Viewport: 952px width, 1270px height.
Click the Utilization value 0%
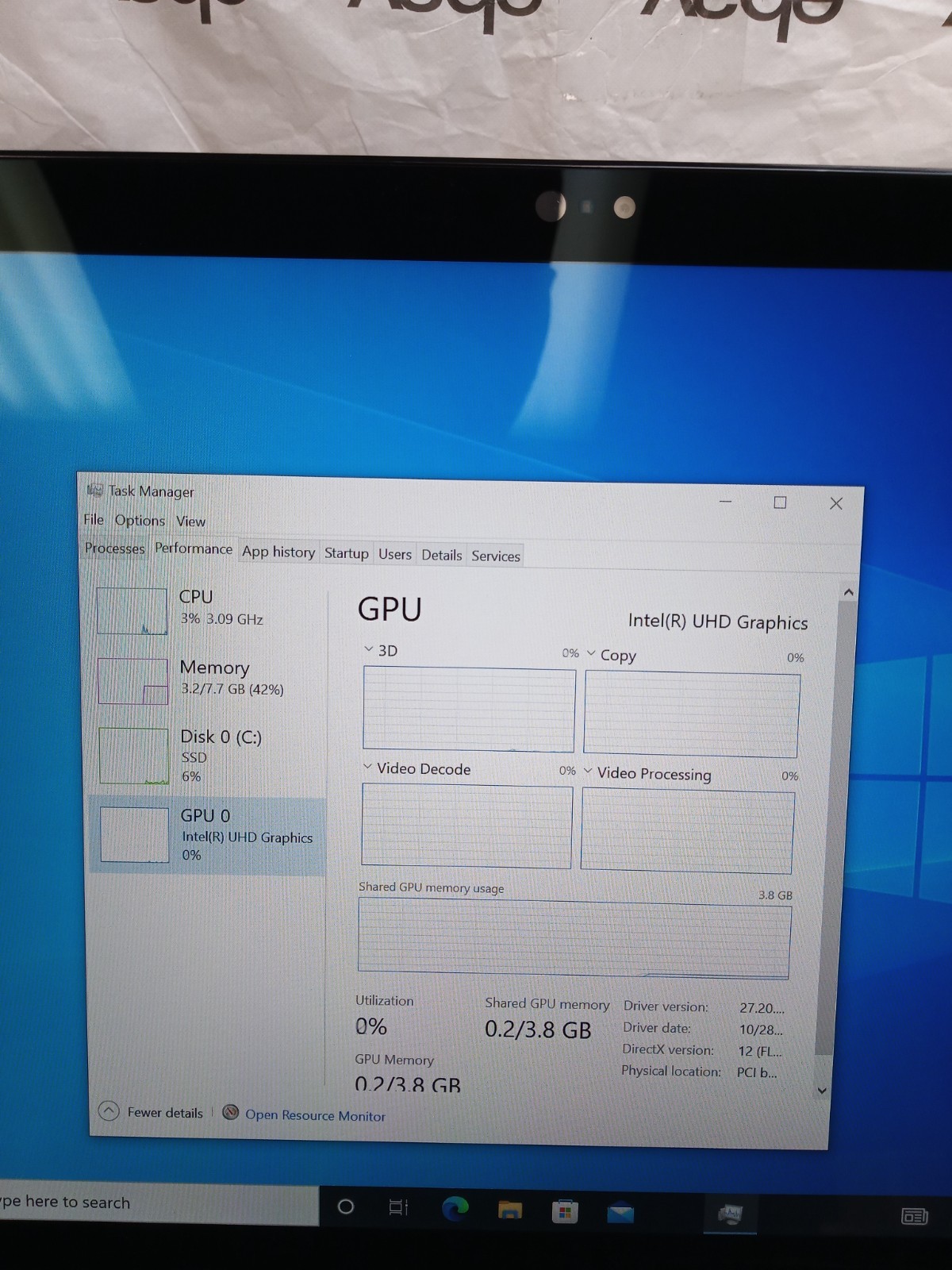point(371,1026)
